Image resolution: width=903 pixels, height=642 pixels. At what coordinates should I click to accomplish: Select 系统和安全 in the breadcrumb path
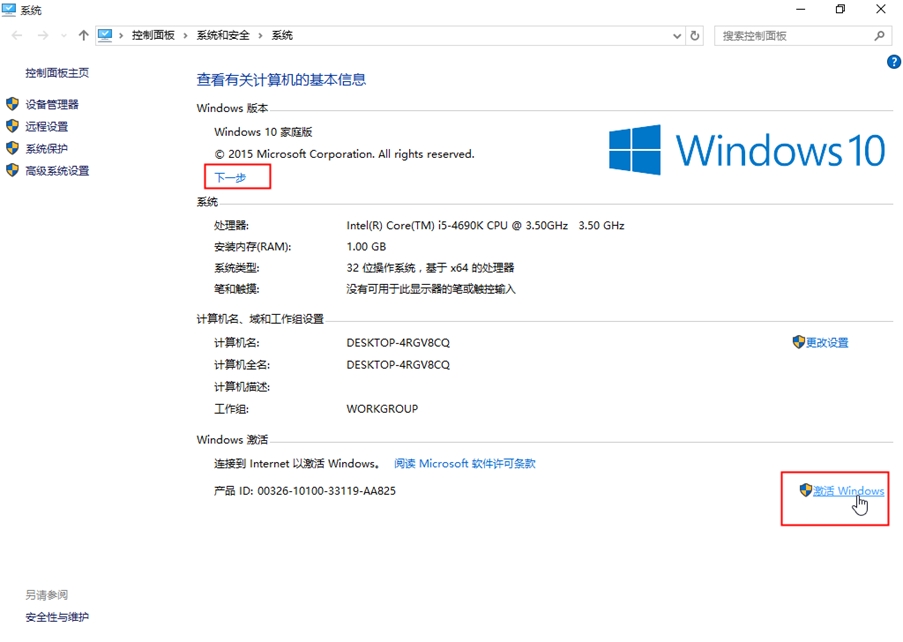coord(223,35)
